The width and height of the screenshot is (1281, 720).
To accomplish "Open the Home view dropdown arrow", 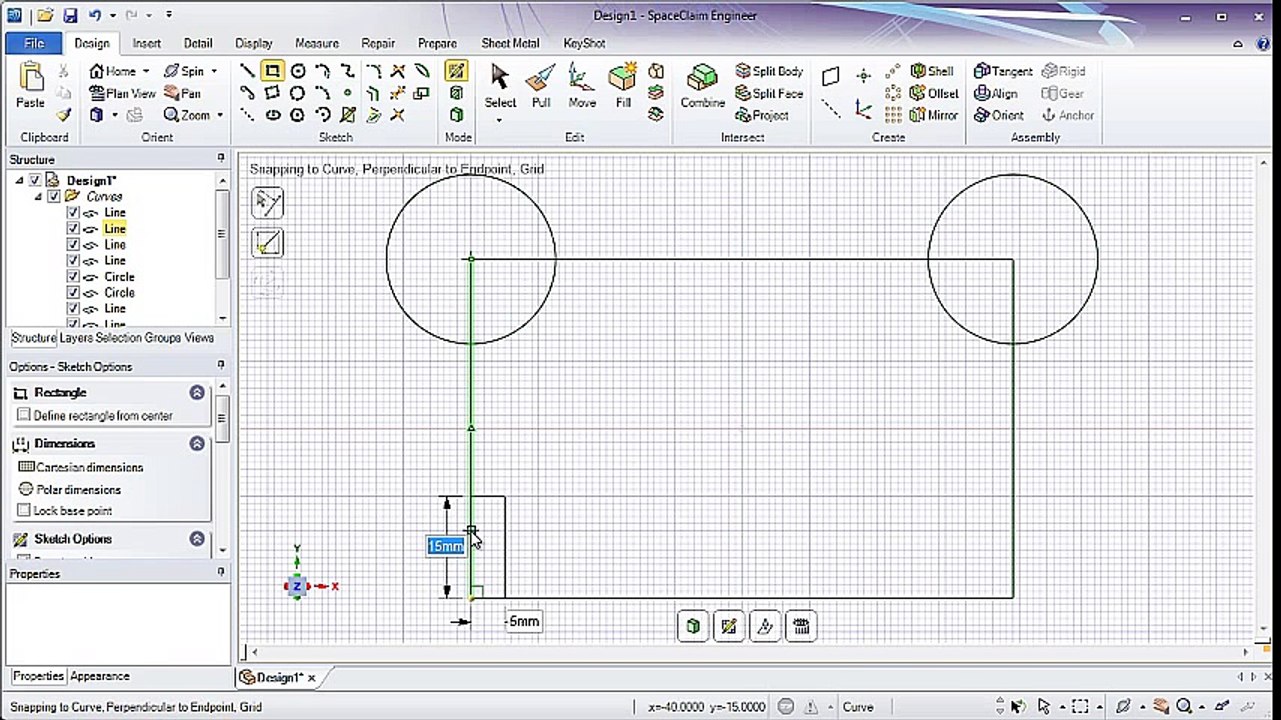I will point(146,71).
